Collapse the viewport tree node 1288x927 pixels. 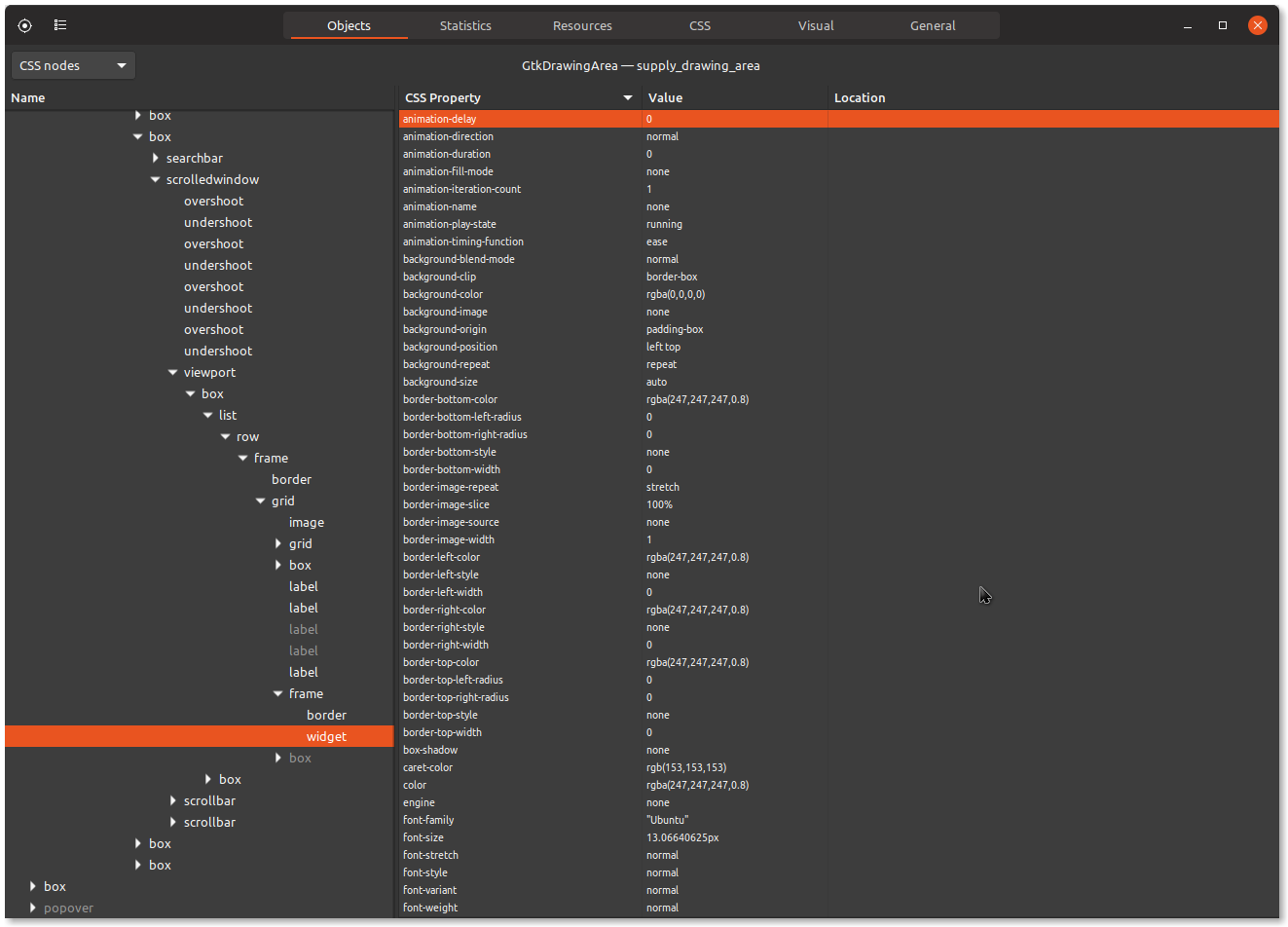(x=173, y=372)
